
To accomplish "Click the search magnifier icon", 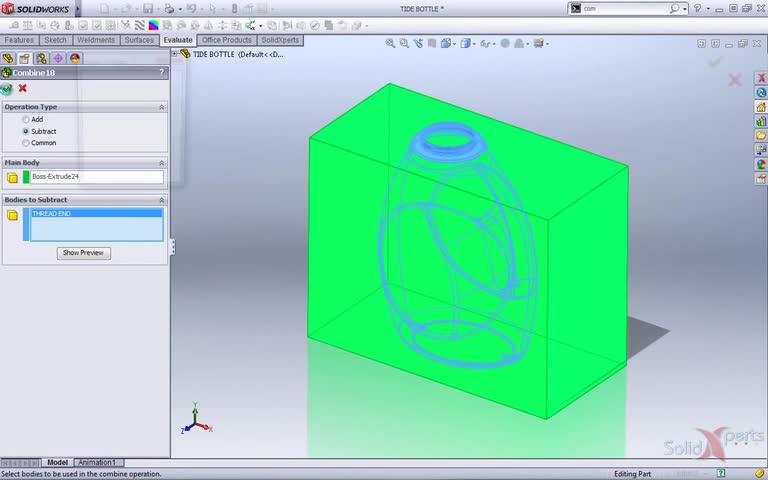I will (675, 8).
